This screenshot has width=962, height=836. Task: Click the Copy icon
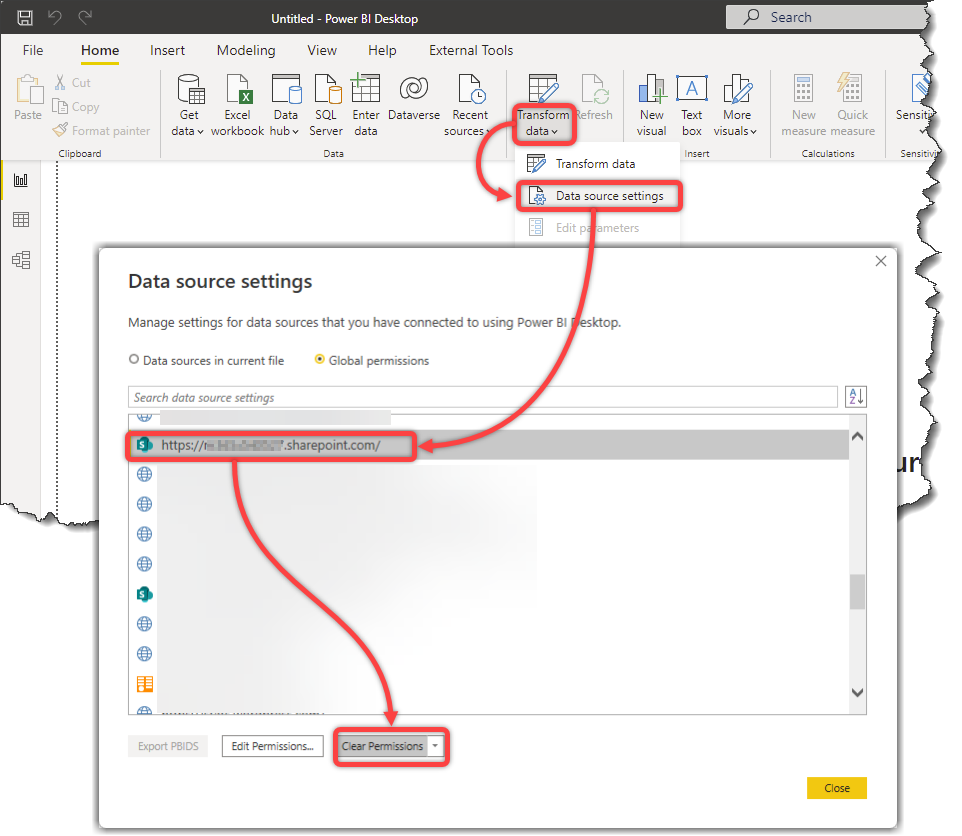click(x=60, y=107)
